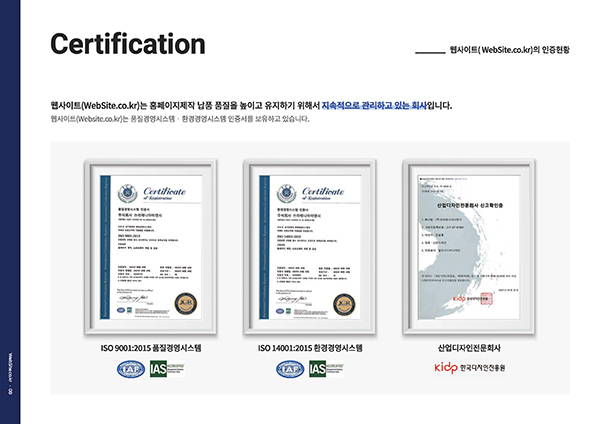Click the 웹사이트(WebSite.co.kr)의 인증현황 header label
Screen dimensions: 600x424
coord(510,50)
